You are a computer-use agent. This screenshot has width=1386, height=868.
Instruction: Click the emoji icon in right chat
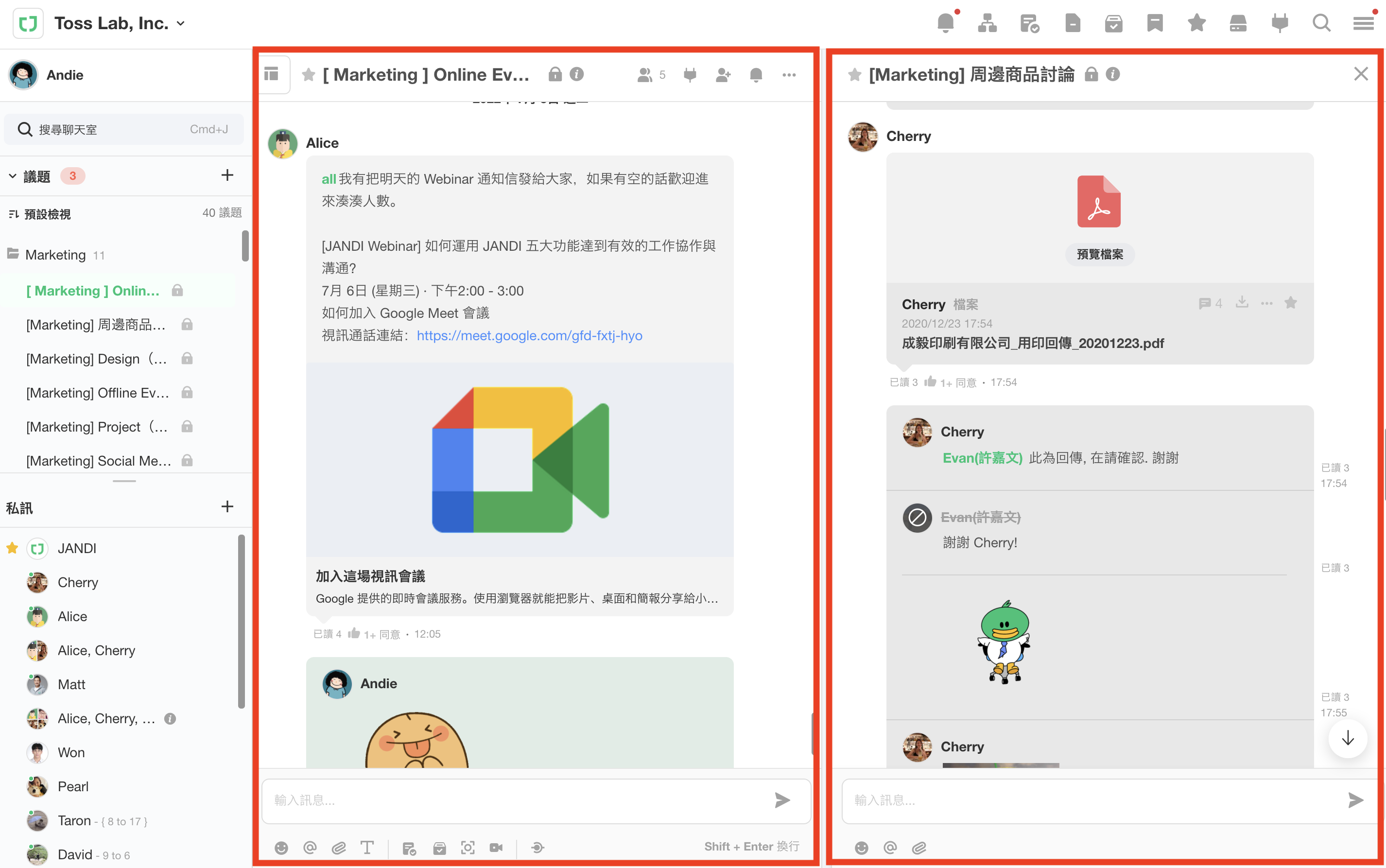click(x=862, y=847)
